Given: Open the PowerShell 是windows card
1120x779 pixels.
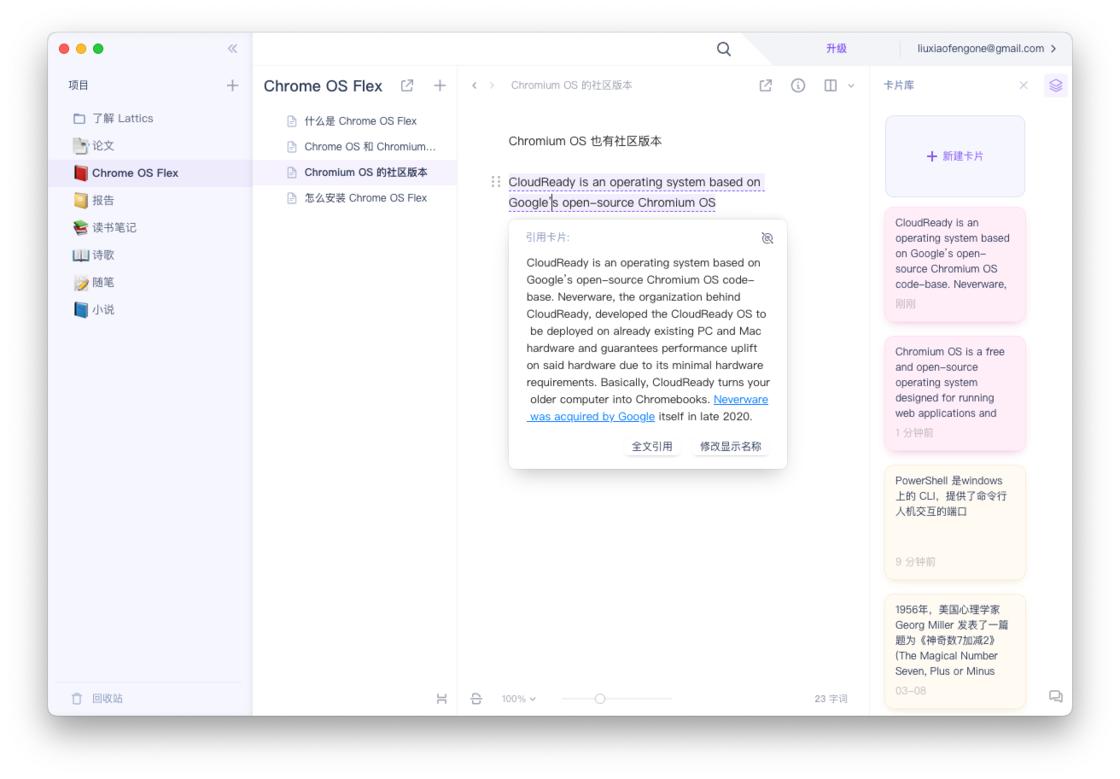Looking at the screenshot, I should click(954, 522).
